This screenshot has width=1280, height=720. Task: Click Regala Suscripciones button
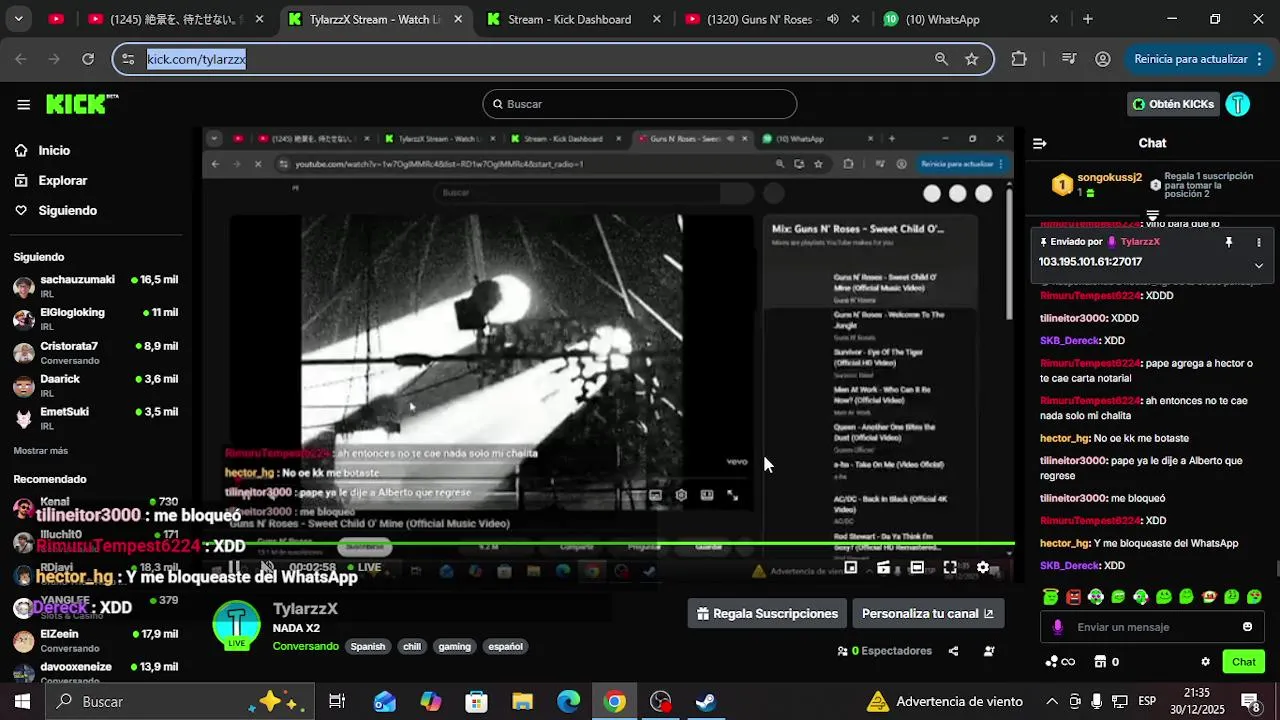pyautogui.click(x=767, y=614)
